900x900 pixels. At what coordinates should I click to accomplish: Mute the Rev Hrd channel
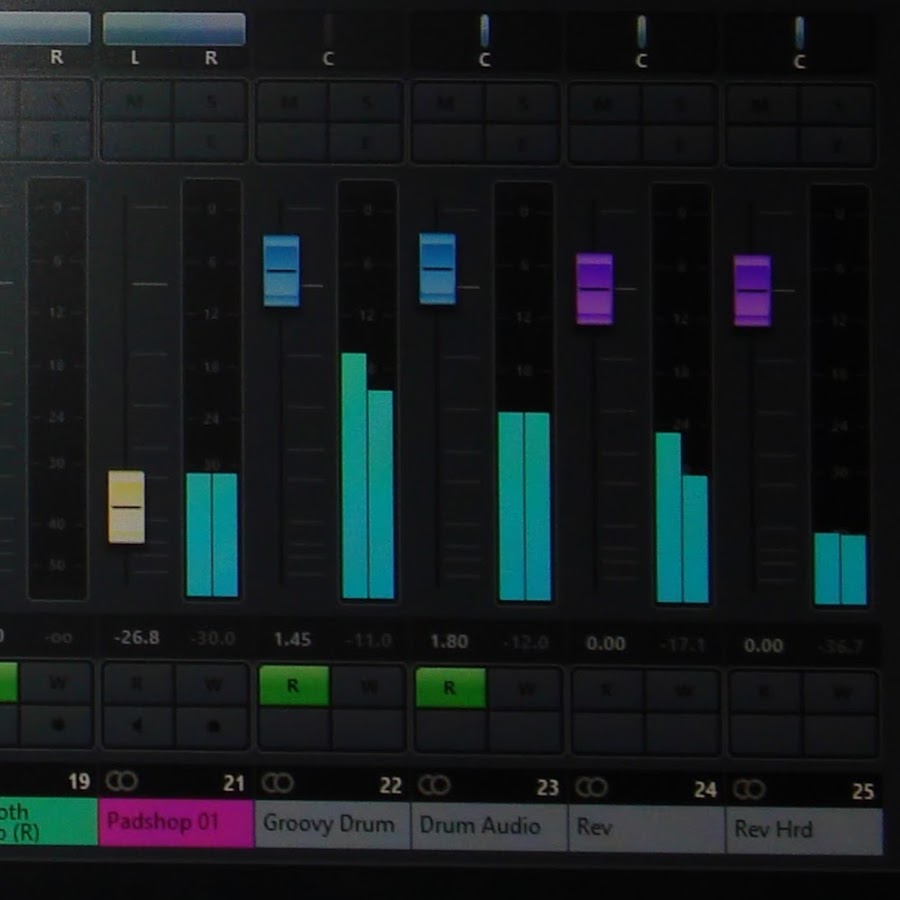[762, 107]
